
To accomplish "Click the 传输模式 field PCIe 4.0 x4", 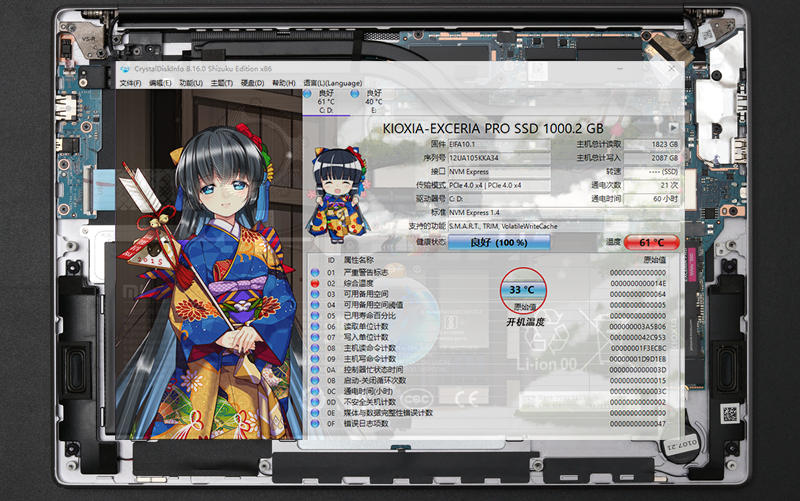I will [x=499, y=185].
